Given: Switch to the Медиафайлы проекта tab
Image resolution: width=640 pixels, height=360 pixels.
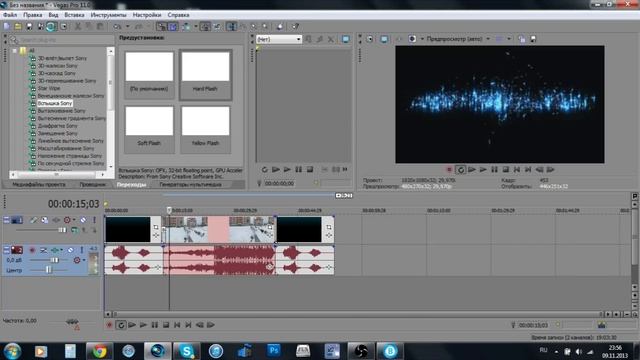Looking at the screenshot, I should pyautogui.click(x=38, y=184).
